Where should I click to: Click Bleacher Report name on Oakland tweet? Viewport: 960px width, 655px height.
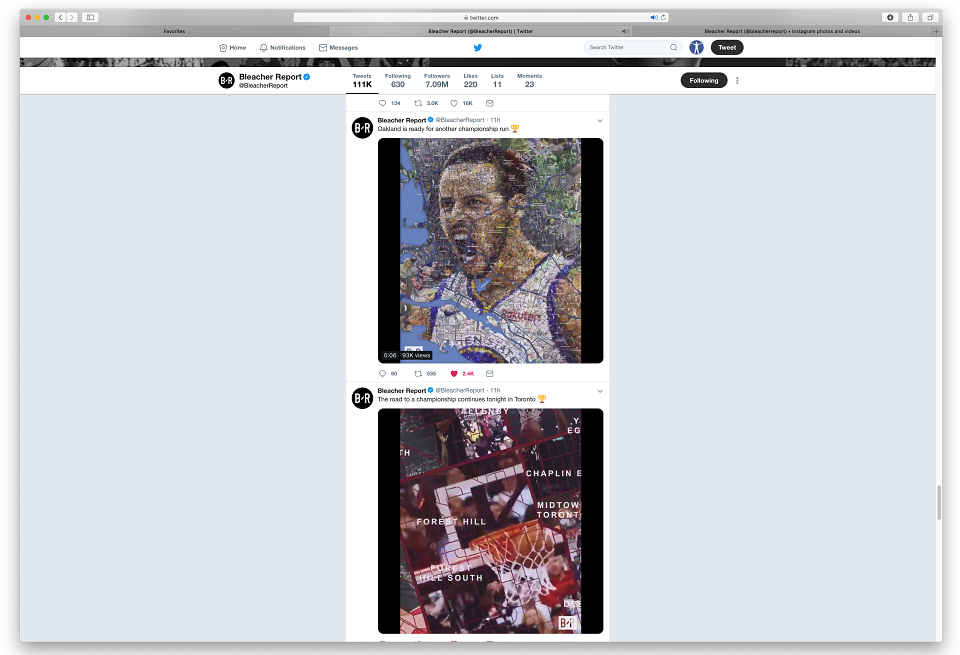(x=402, y=120)
